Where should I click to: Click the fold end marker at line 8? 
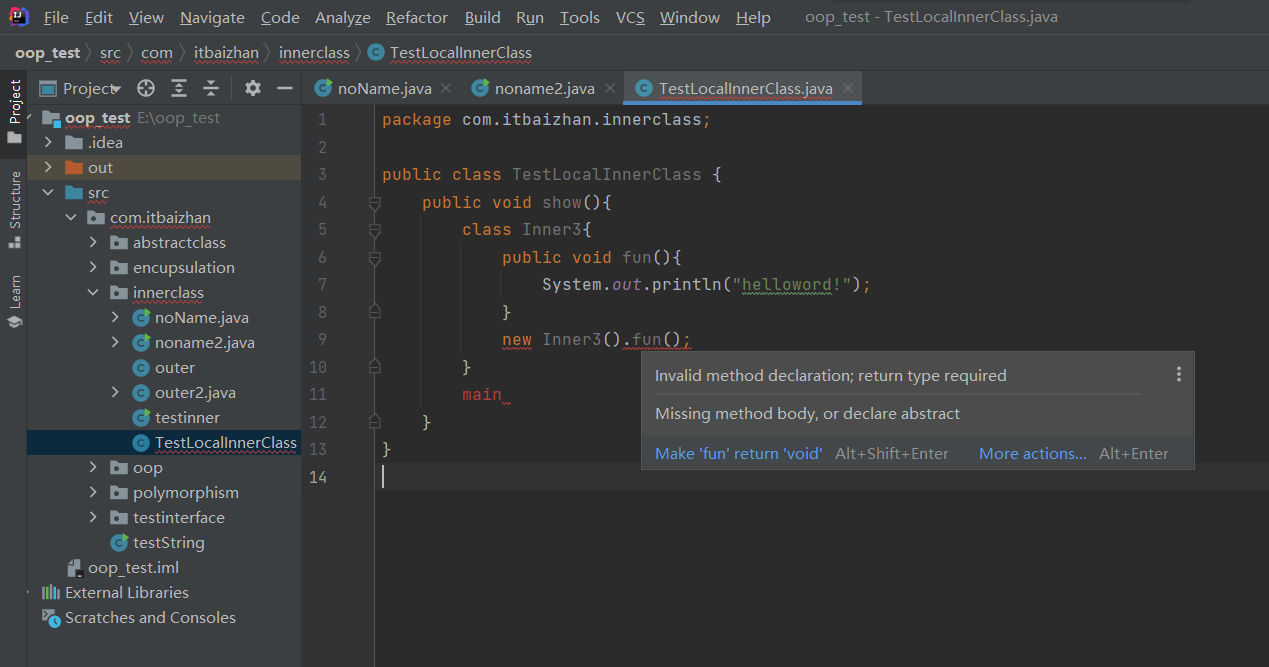[x=375, y=312]
